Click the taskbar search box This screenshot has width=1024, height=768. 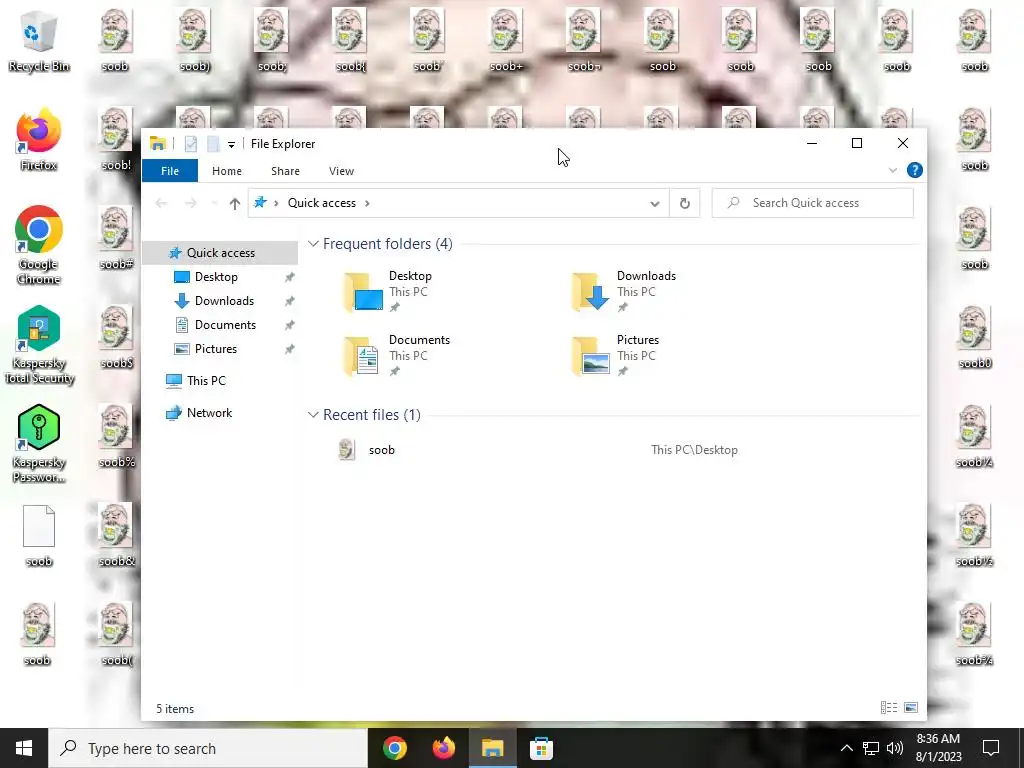pyautogui.click(x=208, y=748)
